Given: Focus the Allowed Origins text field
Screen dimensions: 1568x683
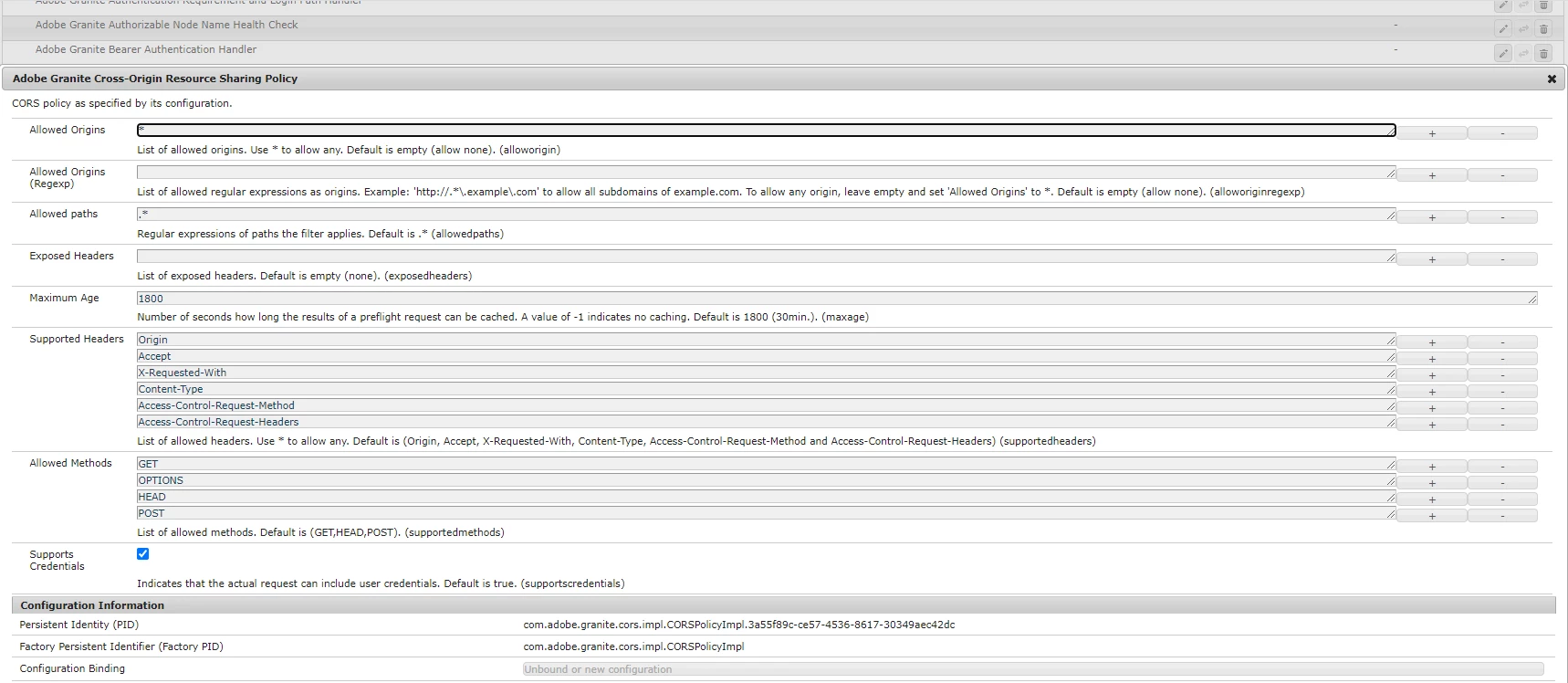Looking at the screenshot, I should [x=767, y=130].
